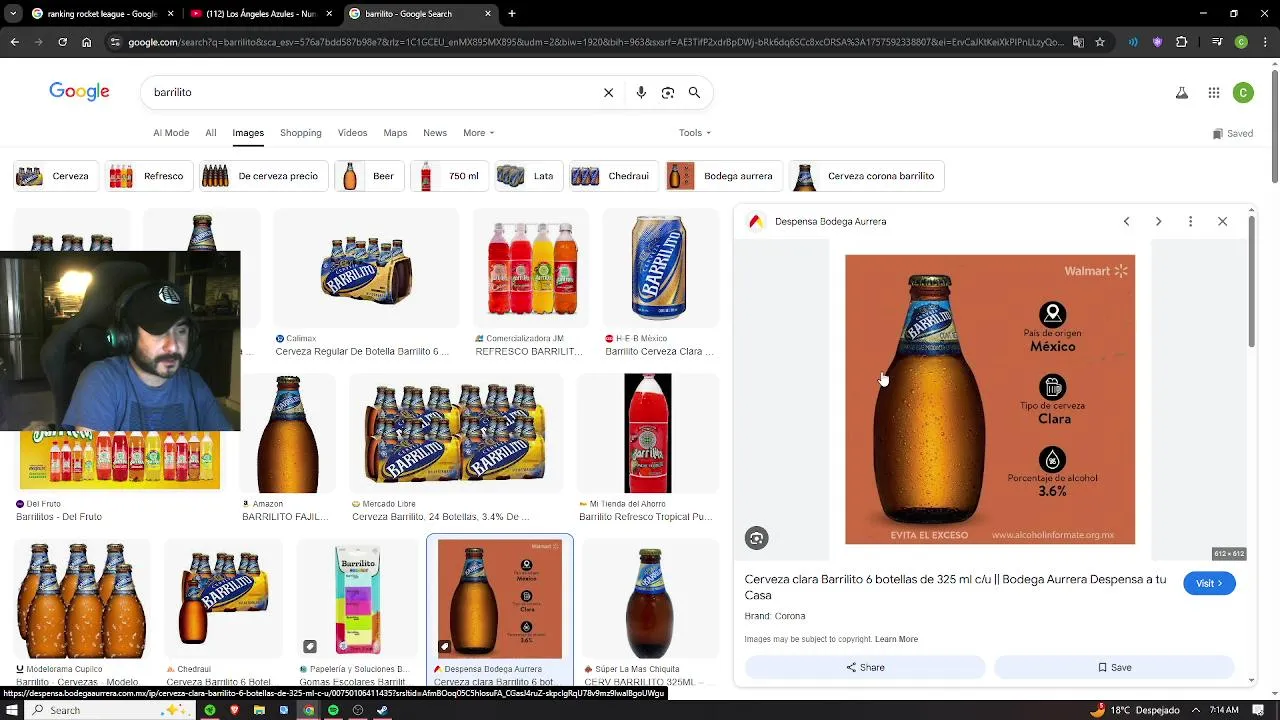Share the previewed image
Viewport: 1280px width, 720px height.
pos(865,667)
